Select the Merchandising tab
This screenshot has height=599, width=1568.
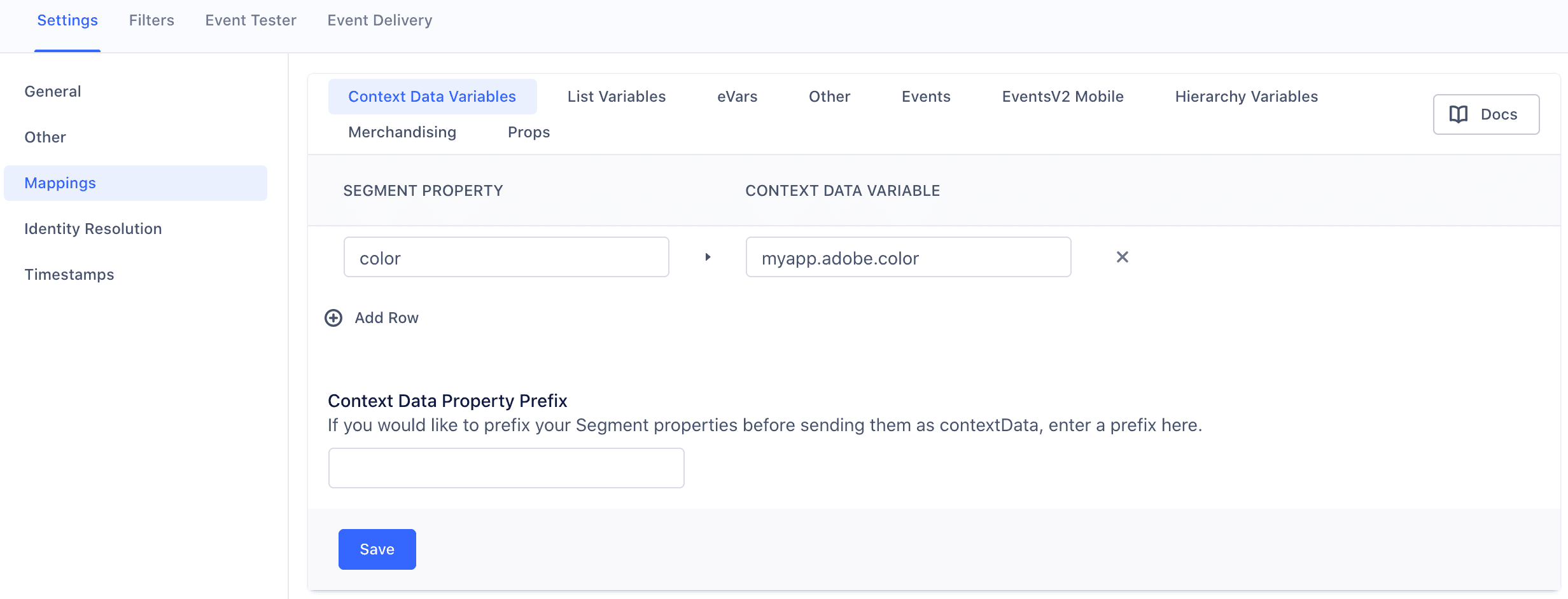coord(402,132)
